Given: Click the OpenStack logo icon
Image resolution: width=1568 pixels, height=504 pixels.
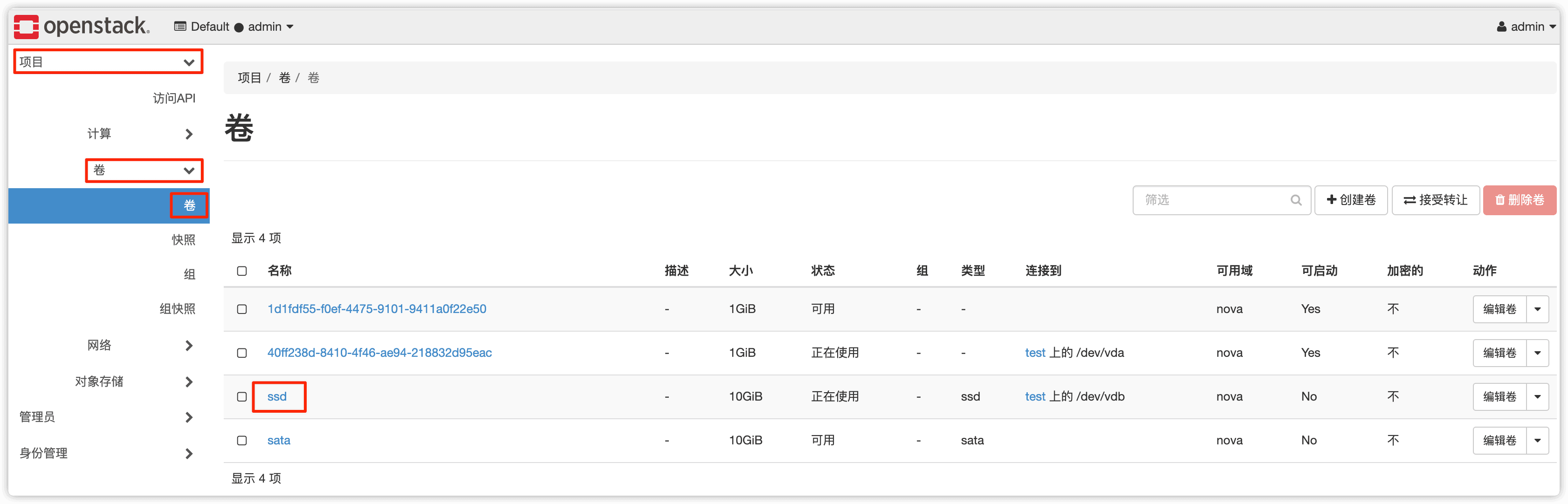Looking at the screenshot, I should tap(26, 27).
